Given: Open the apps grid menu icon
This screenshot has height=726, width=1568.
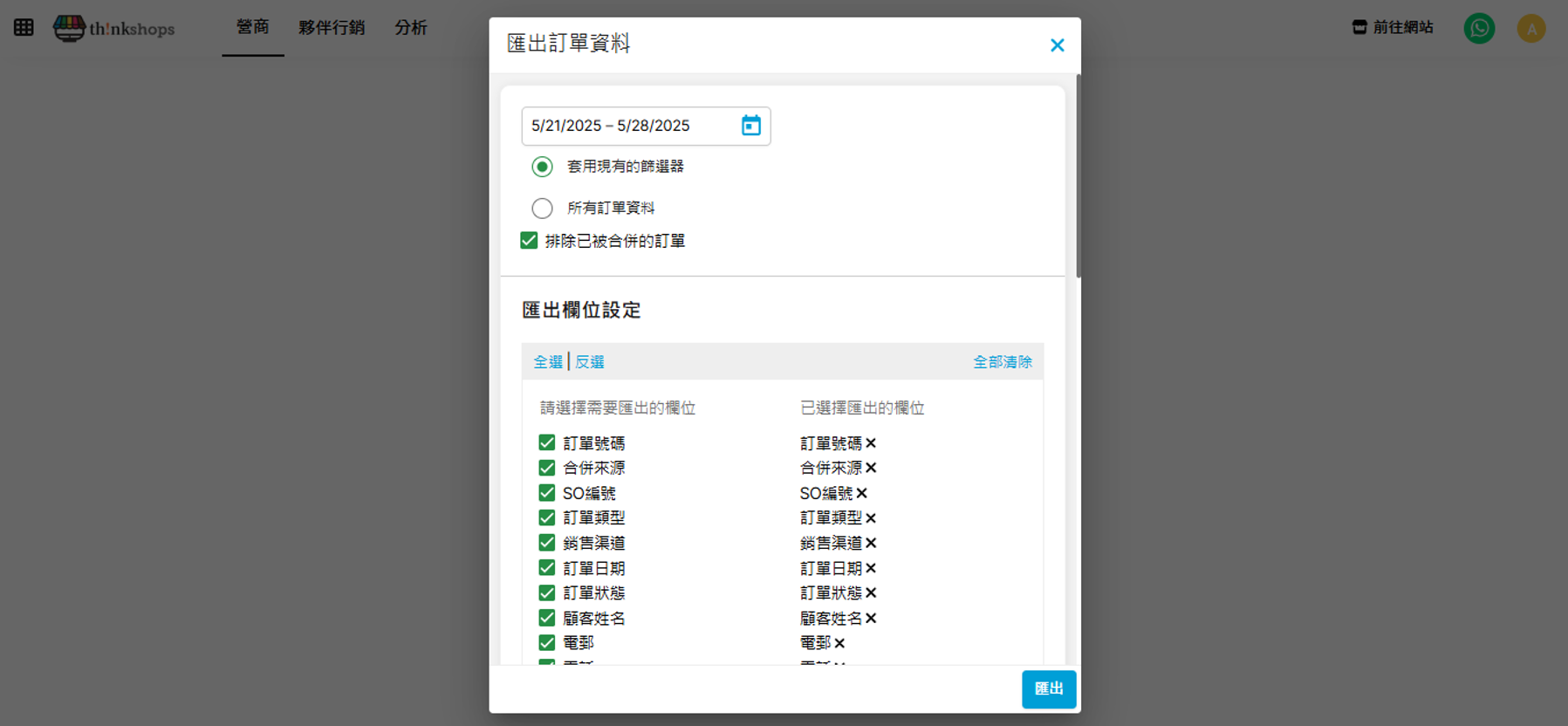Looking at the screenshot, I should click(24, 28).
